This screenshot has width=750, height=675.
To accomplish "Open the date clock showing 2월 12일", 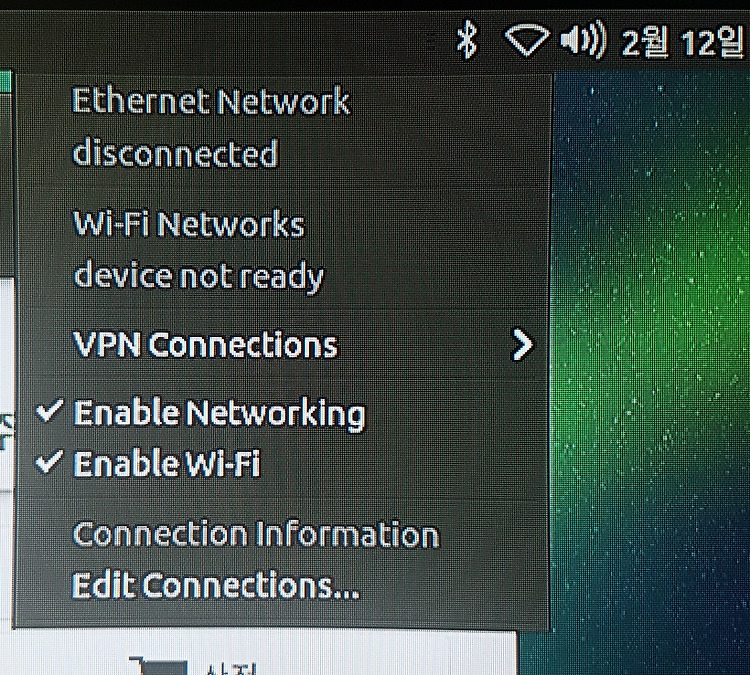I will point(684,42).
